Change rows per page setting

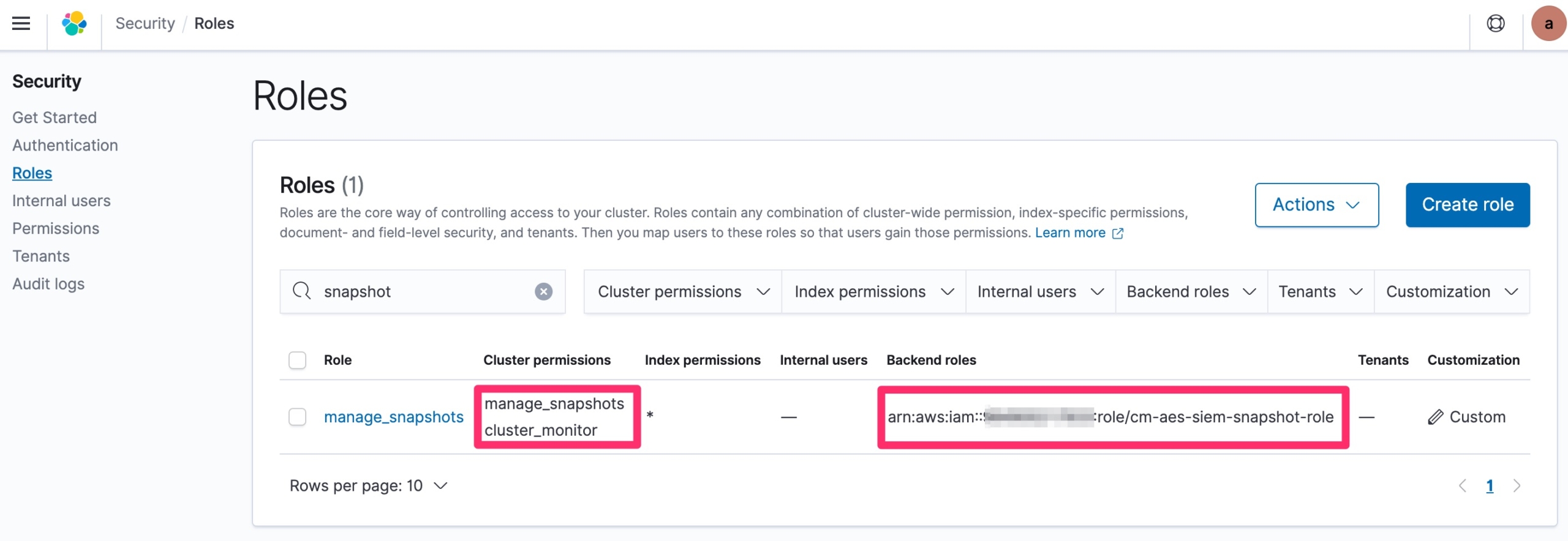[x=369, y=486]
